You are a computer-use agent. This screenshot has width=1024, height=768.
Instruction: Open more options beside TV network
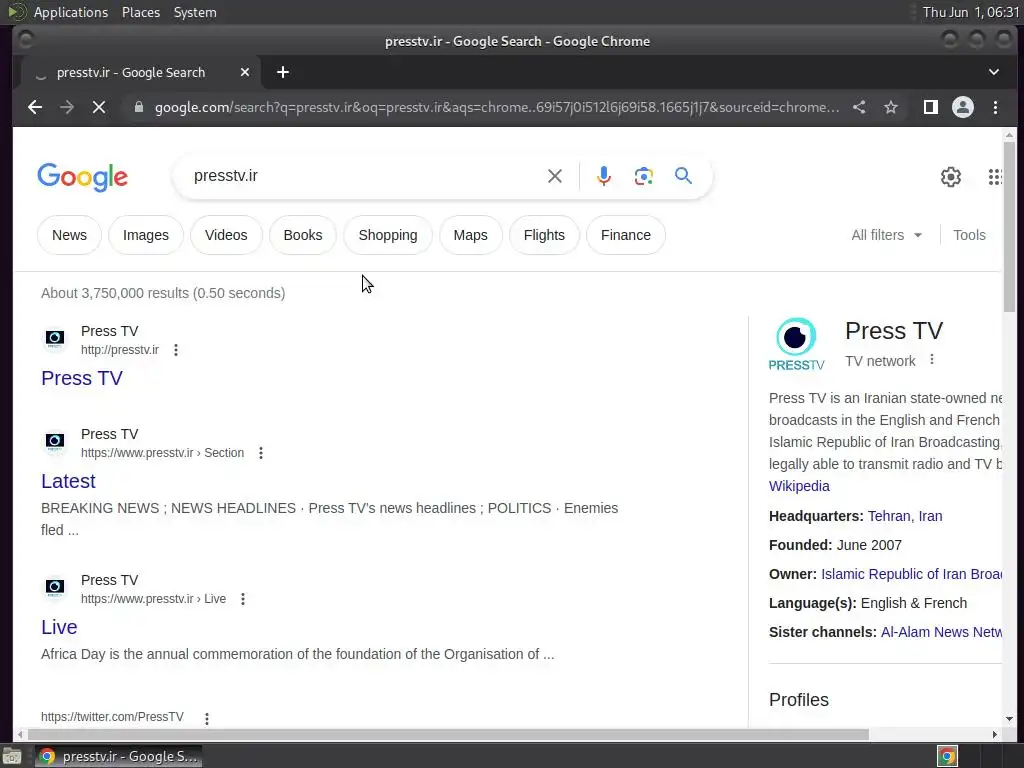tap(932, 360)
